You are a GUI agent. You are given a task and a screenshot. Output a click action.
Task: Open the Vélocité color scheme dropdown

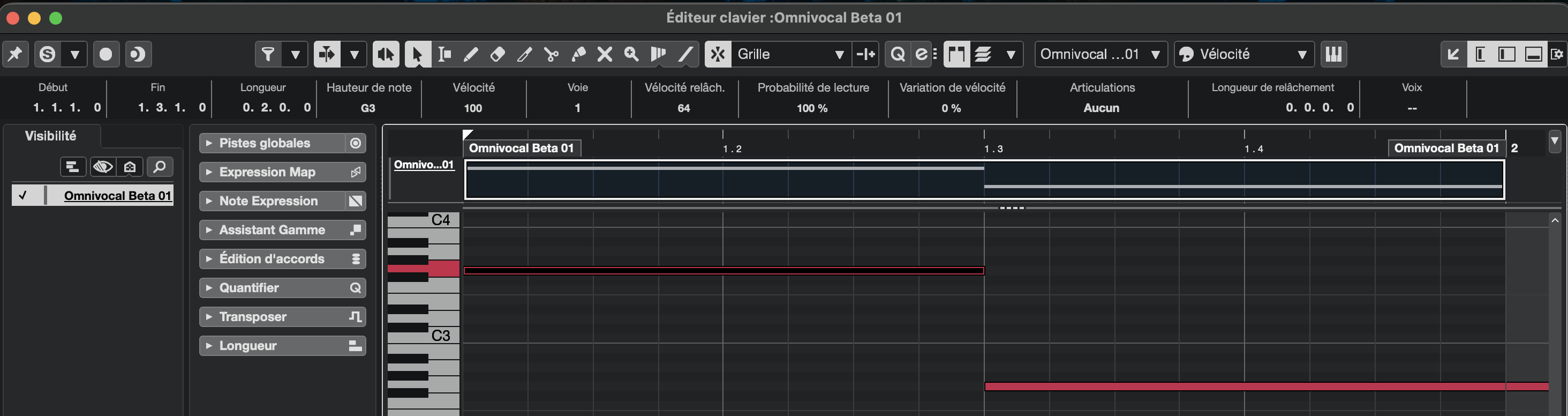[1243, 54]
